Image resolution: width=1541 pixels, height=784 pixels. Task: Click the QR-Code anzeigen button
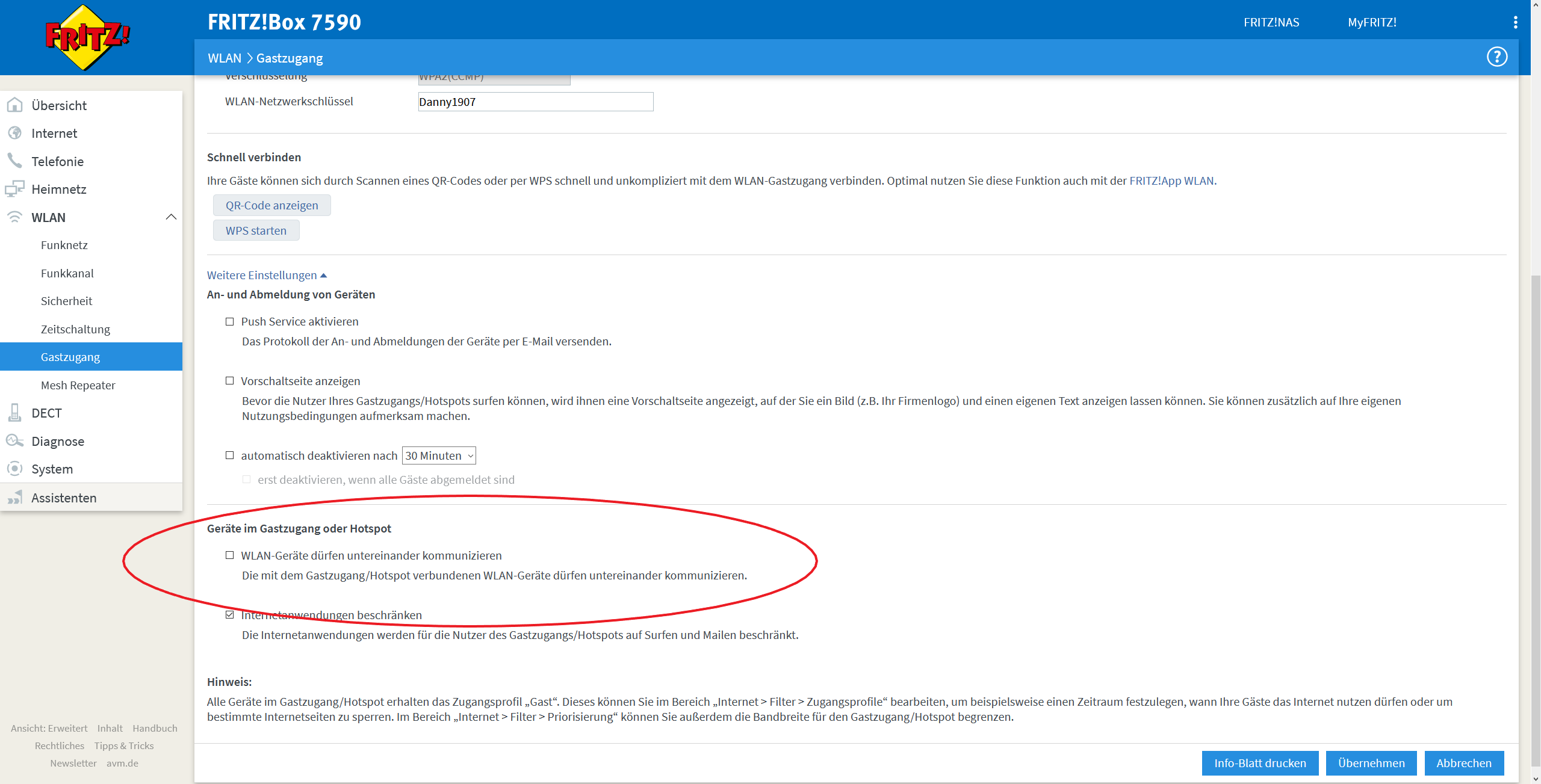[x=271, y=205]
